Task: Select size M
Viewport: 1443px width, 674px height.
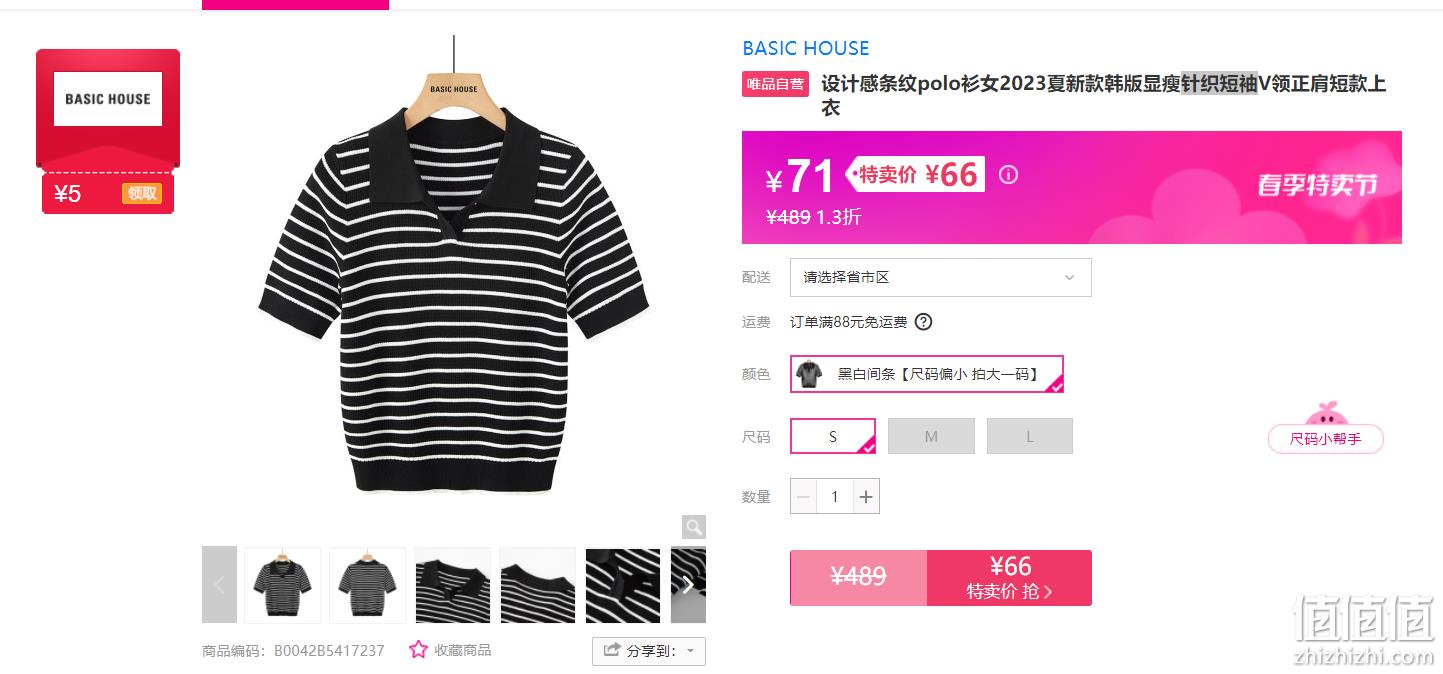Action: click(x=931, y=436)
